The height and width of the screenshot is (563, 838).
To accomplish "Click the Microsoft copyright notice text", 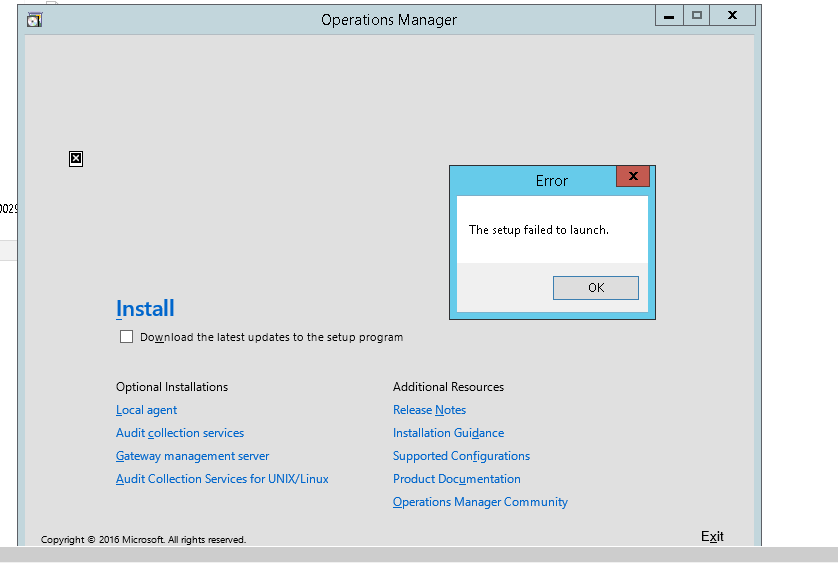I will (143, 539).
